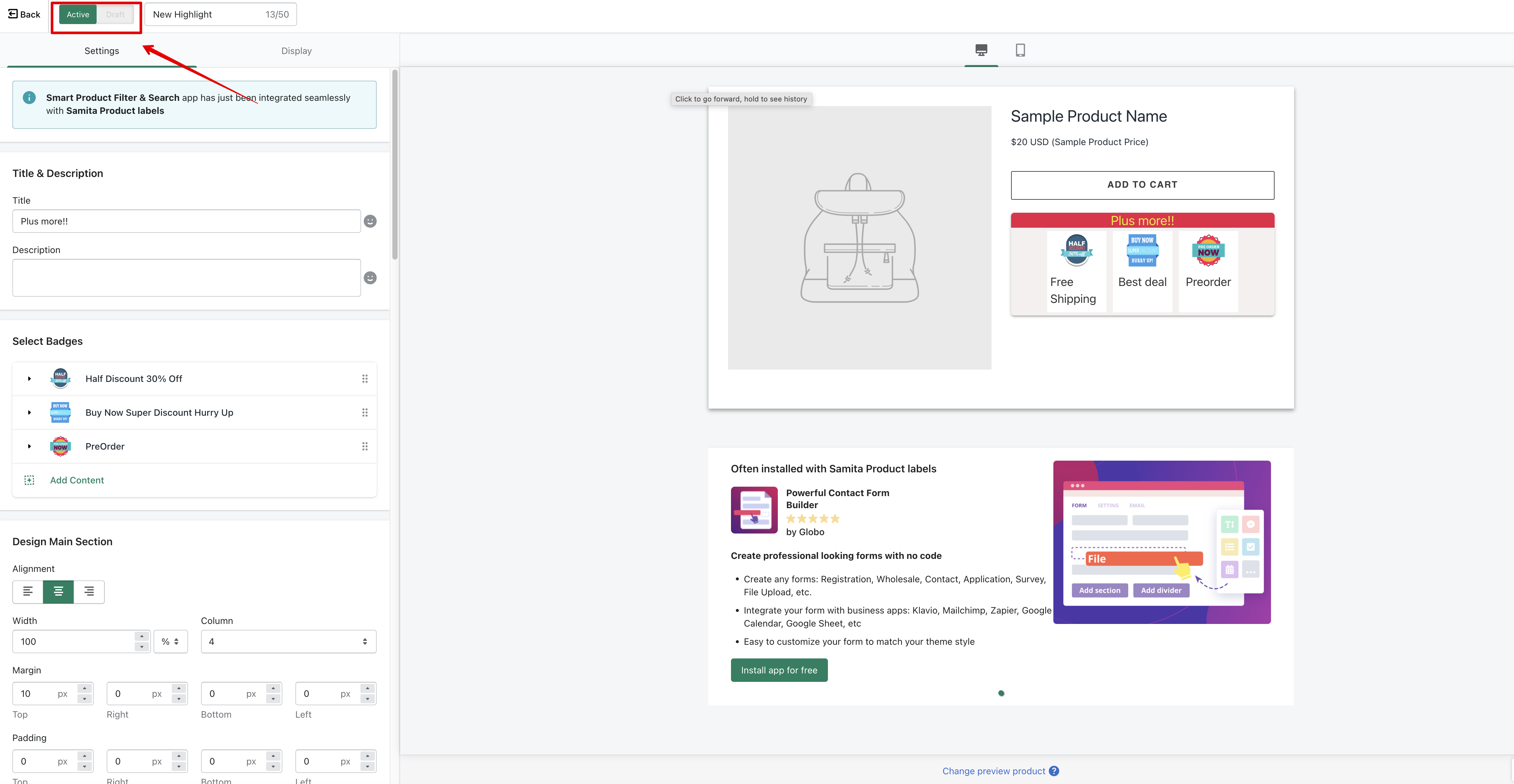Click Buy Now badge thumbnail in list
This screenshot has height=784, width=1514.
(x=61, y=412)
